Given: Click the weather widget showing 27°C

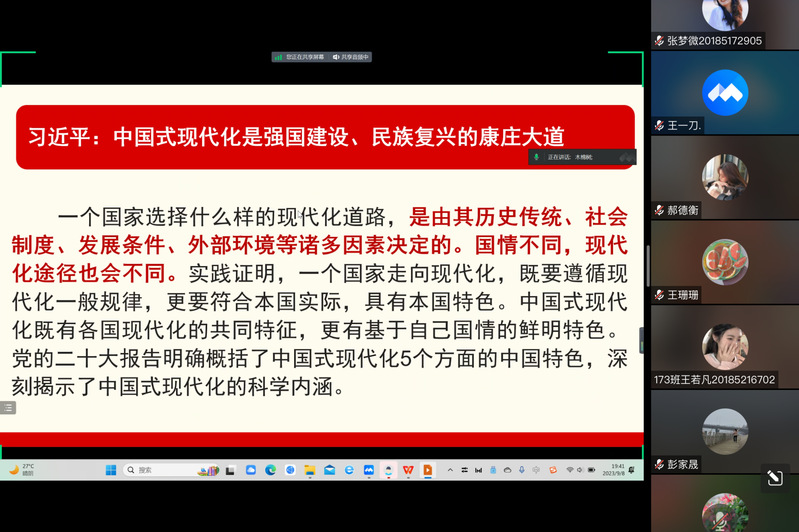Looking at the screenshot, I should coord(22,470).
